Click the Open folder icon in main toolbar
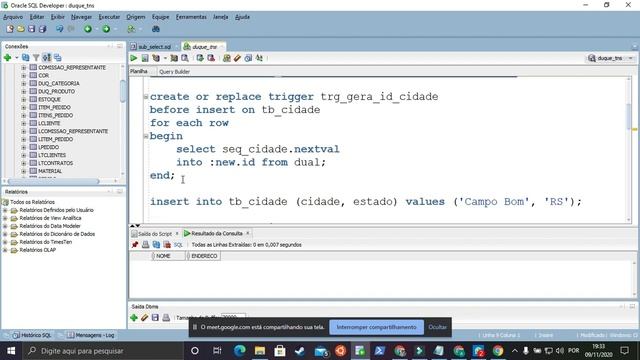 click(x=20, y=29)
